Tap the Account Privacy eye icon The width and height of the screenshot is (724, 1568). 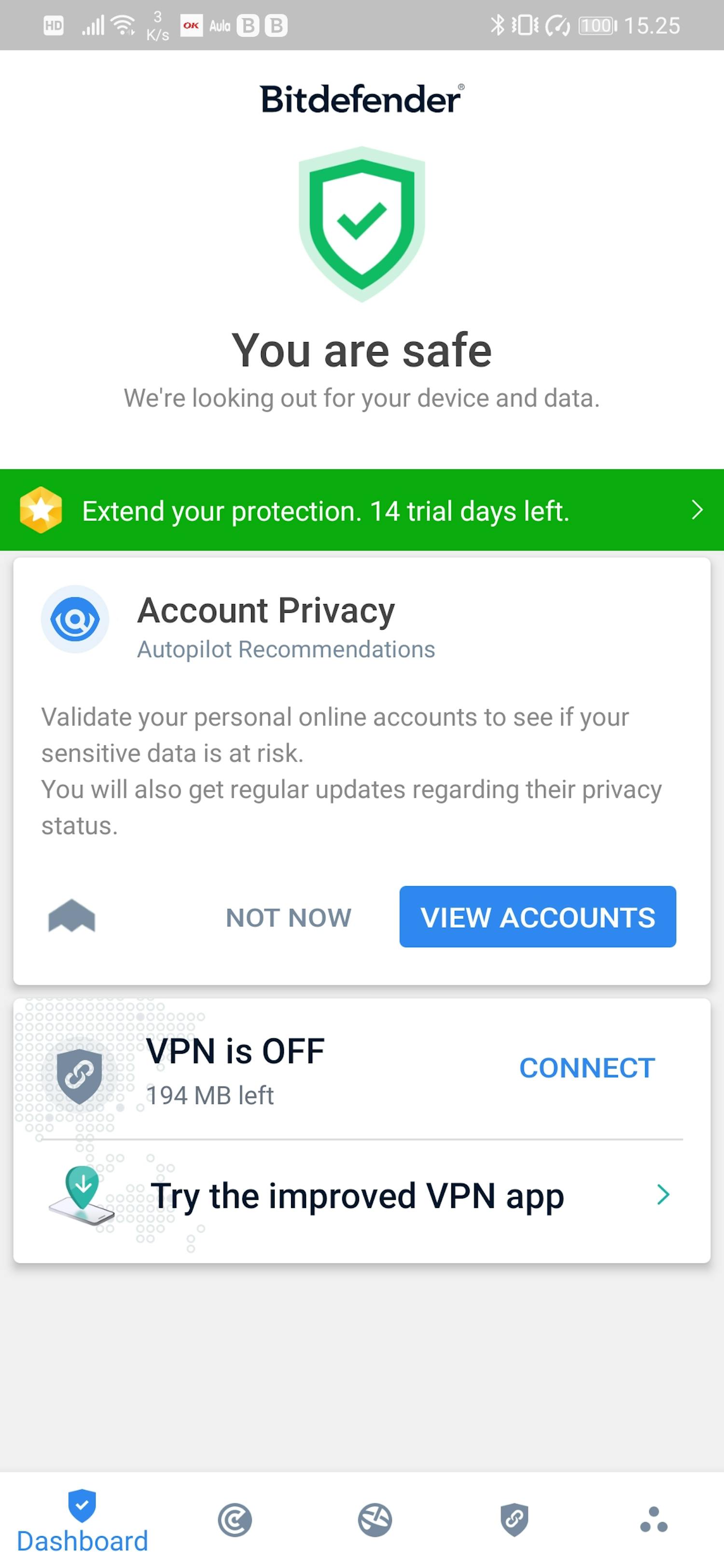click(x=75, y=619)
